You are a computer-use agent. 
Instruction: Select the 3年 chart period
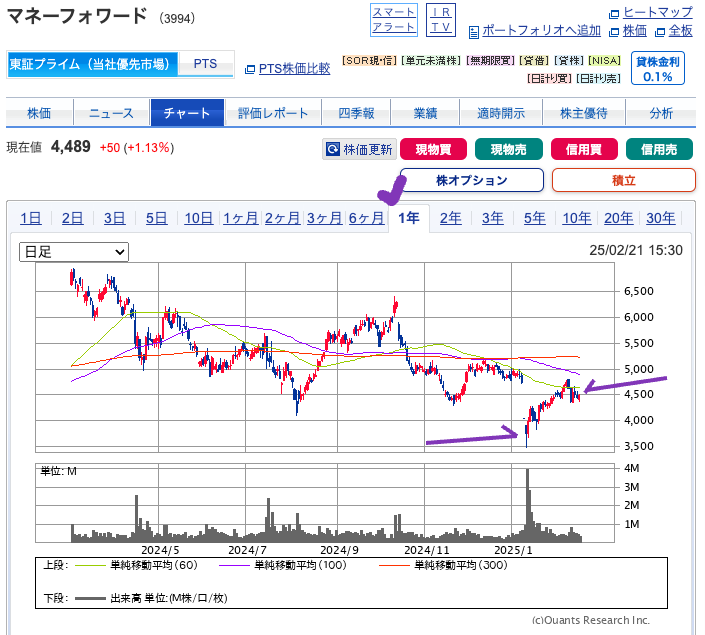[x=493, y=218]
